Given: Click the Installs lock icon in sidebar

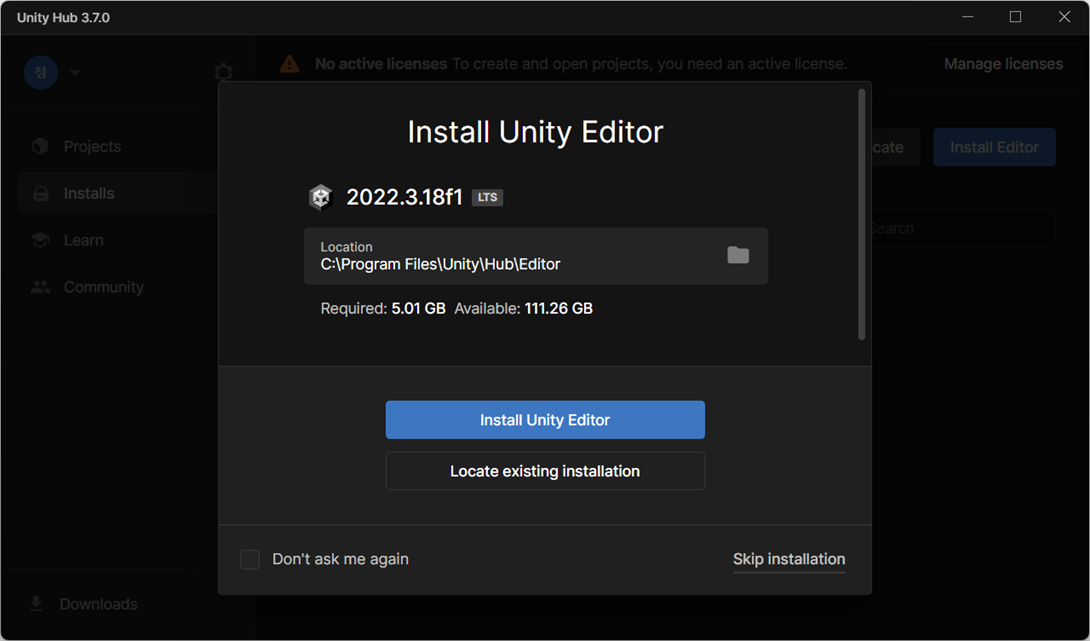Looking at the screenshot, I should pos(41,193).
